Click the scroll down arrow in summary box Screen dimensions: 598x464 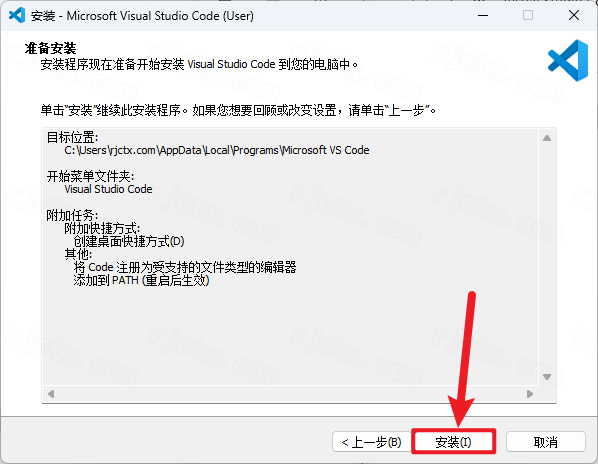point(547,377)
